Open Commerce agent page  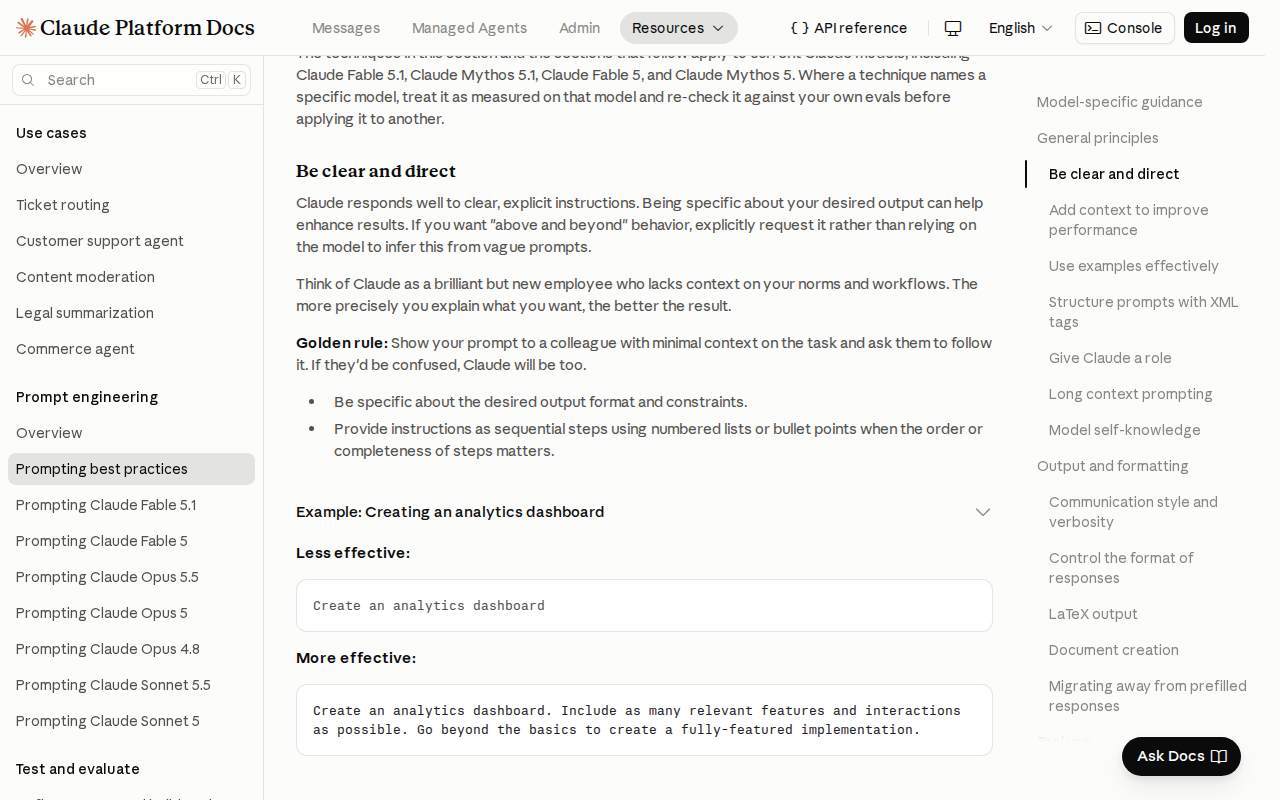tap(131, 349)
